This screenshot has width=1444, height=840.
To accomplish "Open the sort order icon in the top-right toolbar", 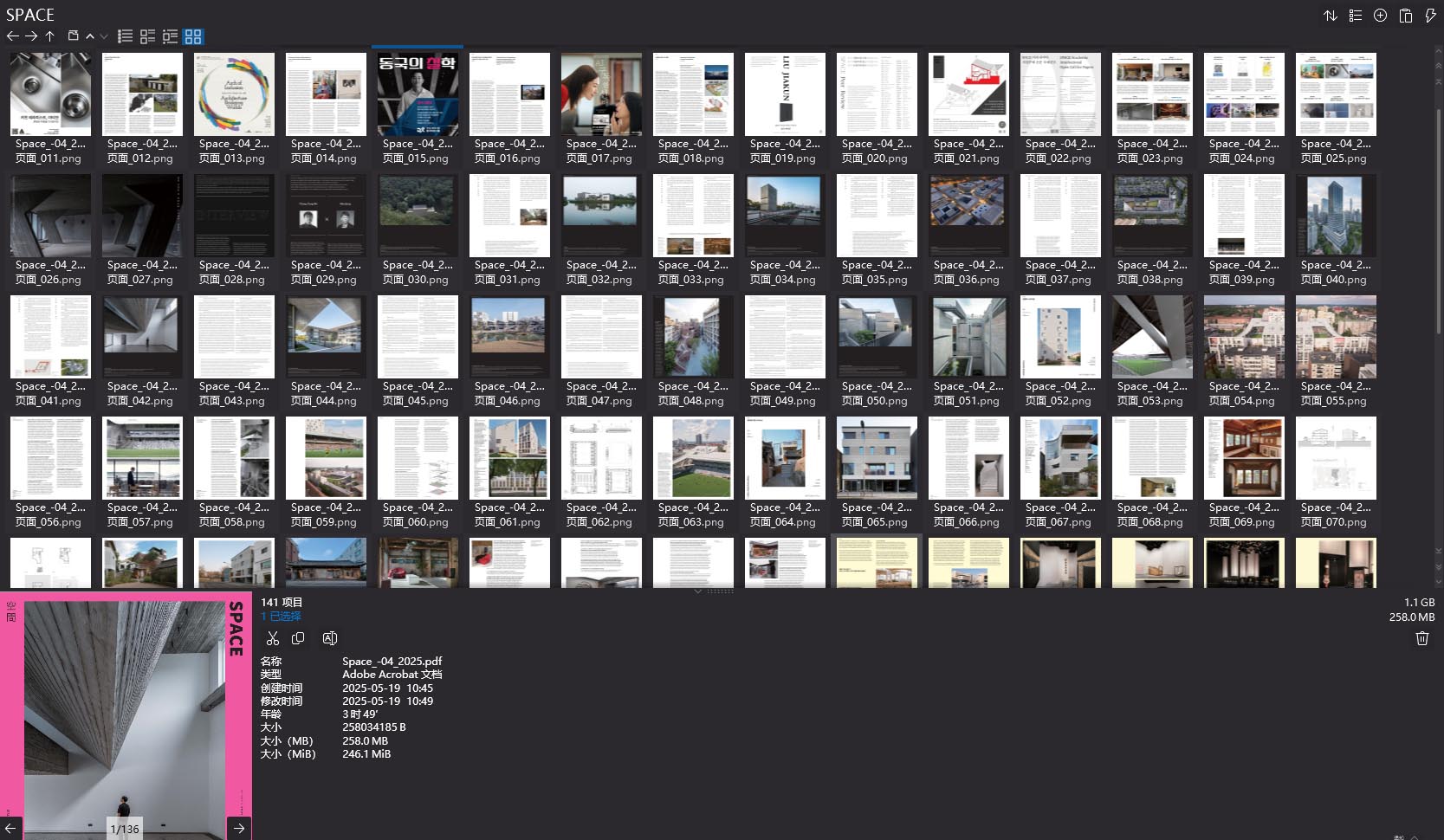I will (x=1331, y=16).
